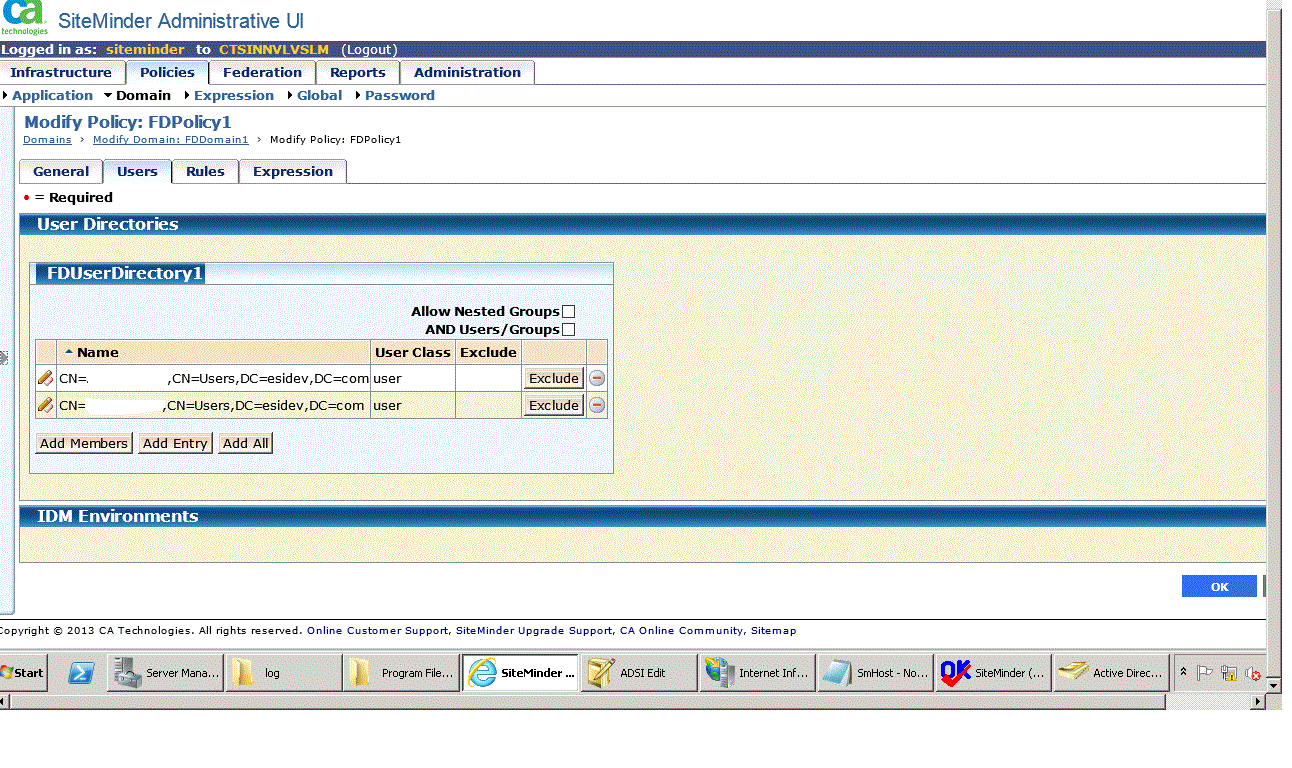1292x768 pixels.
Task: Click the Add Members button
Action: tap(84, 443)
